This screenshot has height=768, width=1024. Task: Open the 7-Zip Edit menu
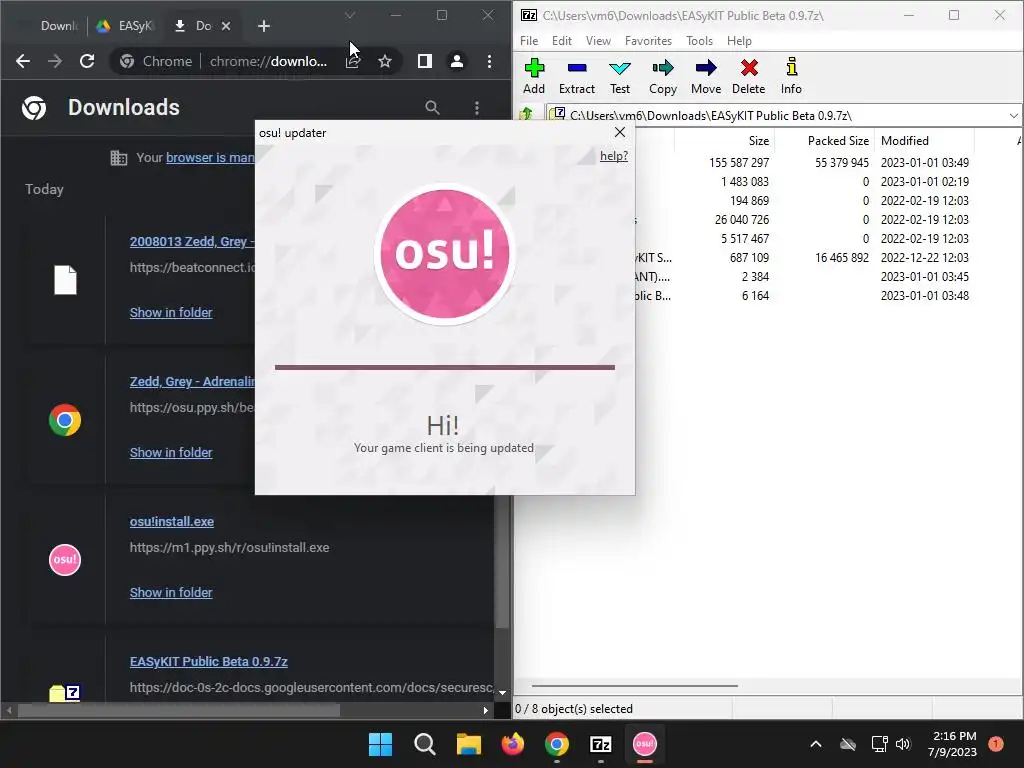pyautogui.click(x=562, y=40)
